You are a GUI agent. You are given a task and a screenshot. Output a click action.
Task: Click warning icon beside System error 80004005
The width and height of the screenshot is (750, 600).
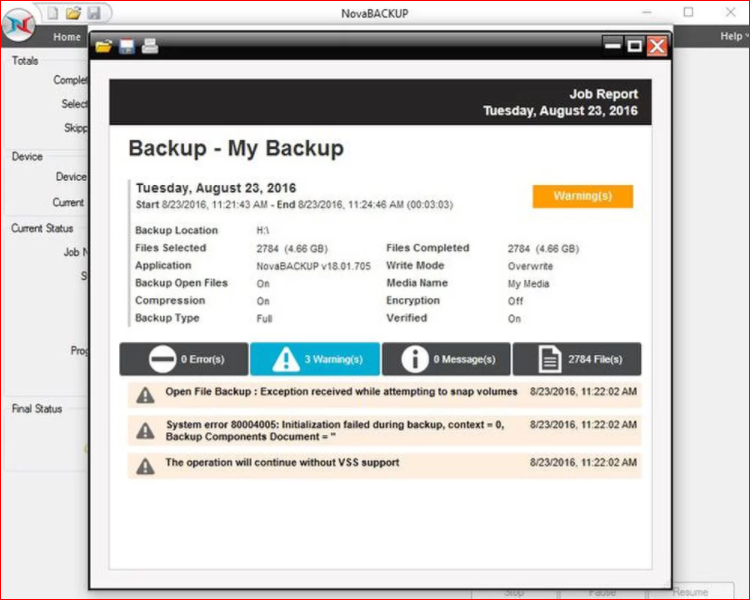145,431
